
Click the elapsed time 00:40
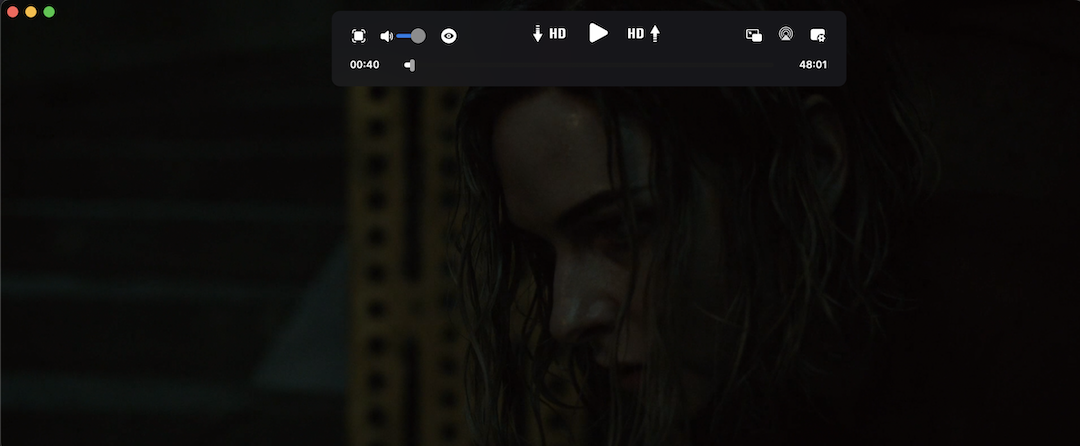tap(364, 65)
